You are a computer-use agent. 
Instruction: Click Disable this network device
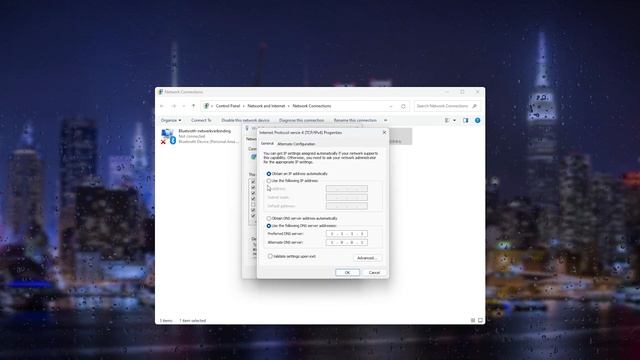click(x=245, y=120)
